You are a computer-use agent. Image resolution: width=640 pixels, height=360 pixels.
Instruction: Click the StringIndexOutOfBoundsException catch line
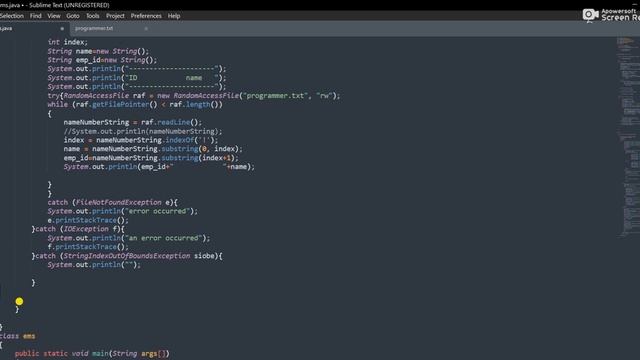click(x=127, y=256)
